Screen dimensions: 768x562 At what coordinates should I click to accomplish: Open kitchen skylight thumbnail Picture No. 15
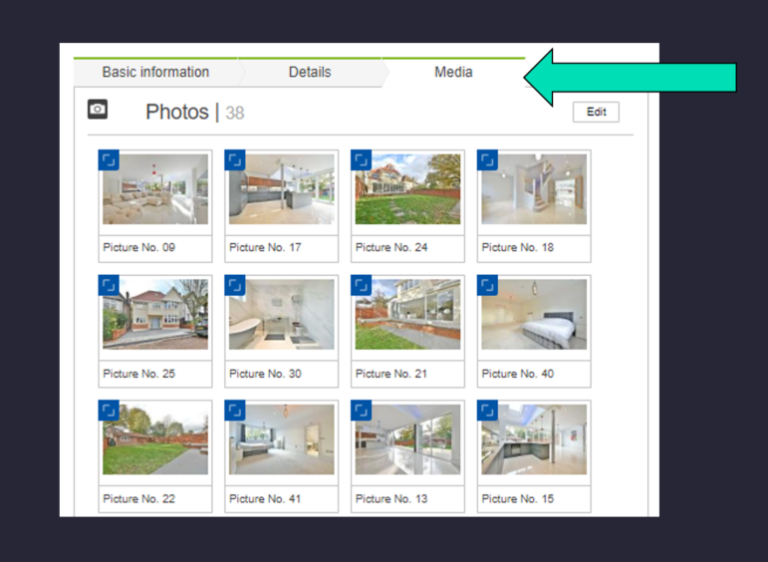coord(534,440)
